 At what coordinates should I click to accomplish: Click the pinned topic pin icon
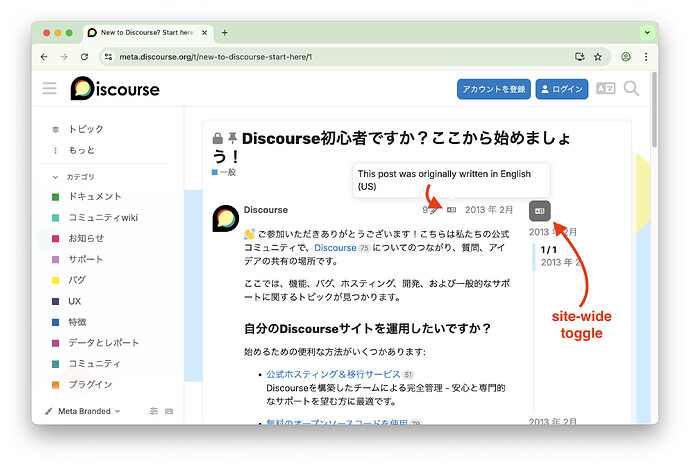232,138
